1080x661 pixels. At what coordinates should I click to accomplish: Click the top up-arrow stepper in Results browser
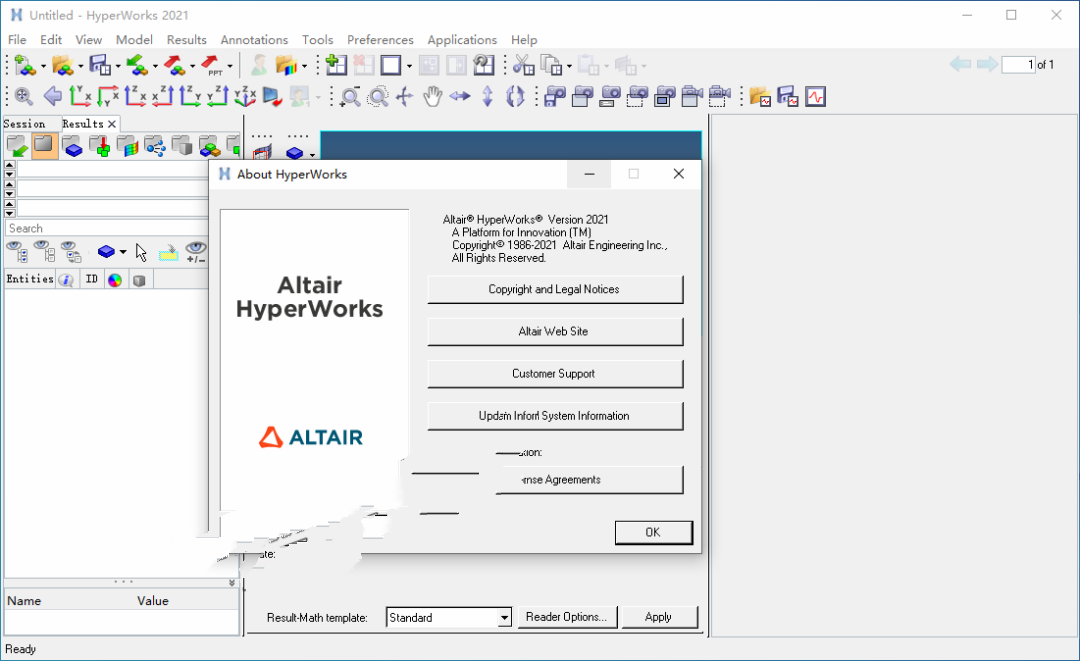click(x=10, y=165)
